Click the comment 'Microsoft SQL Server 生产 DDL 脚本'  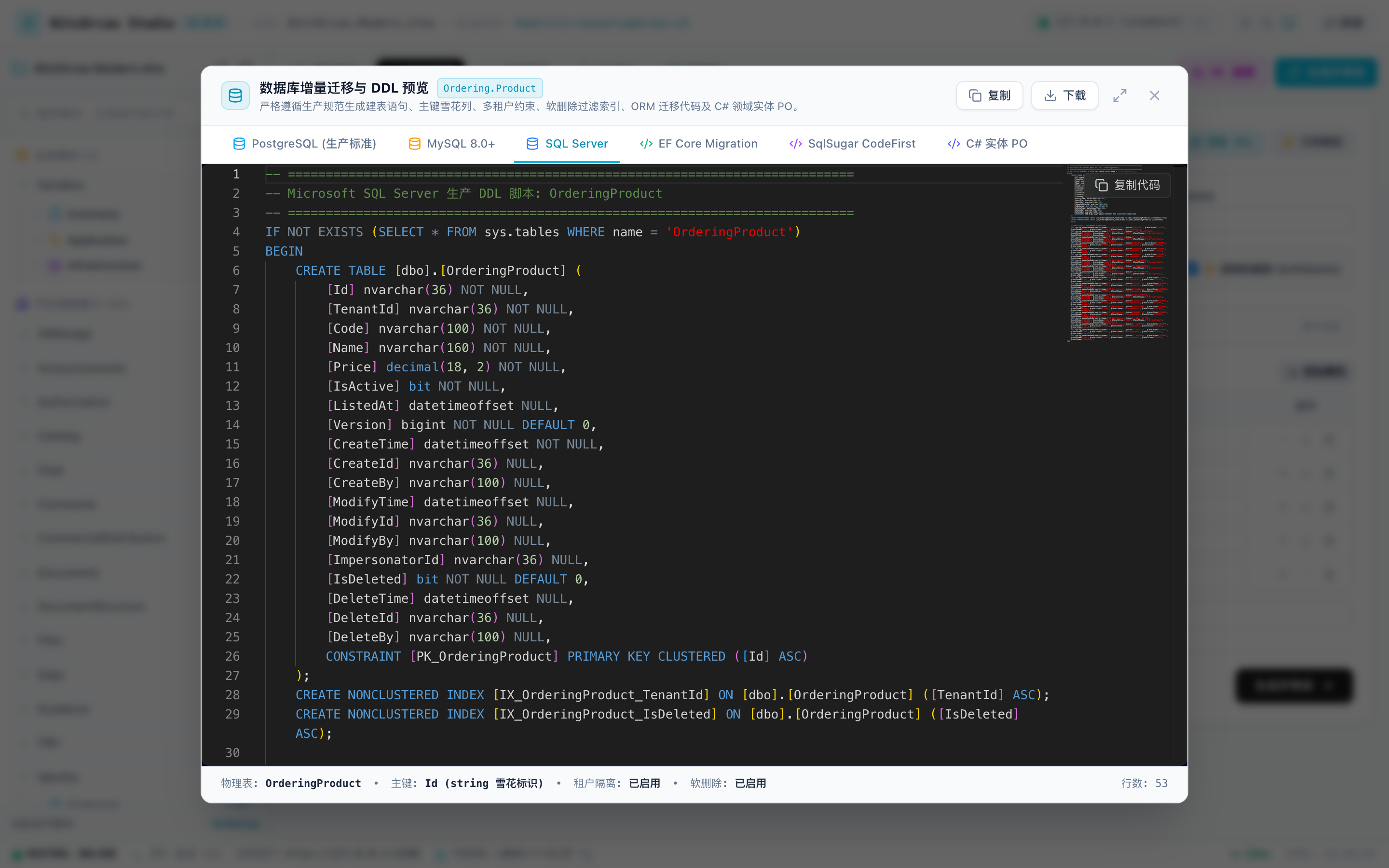point(464,193)
